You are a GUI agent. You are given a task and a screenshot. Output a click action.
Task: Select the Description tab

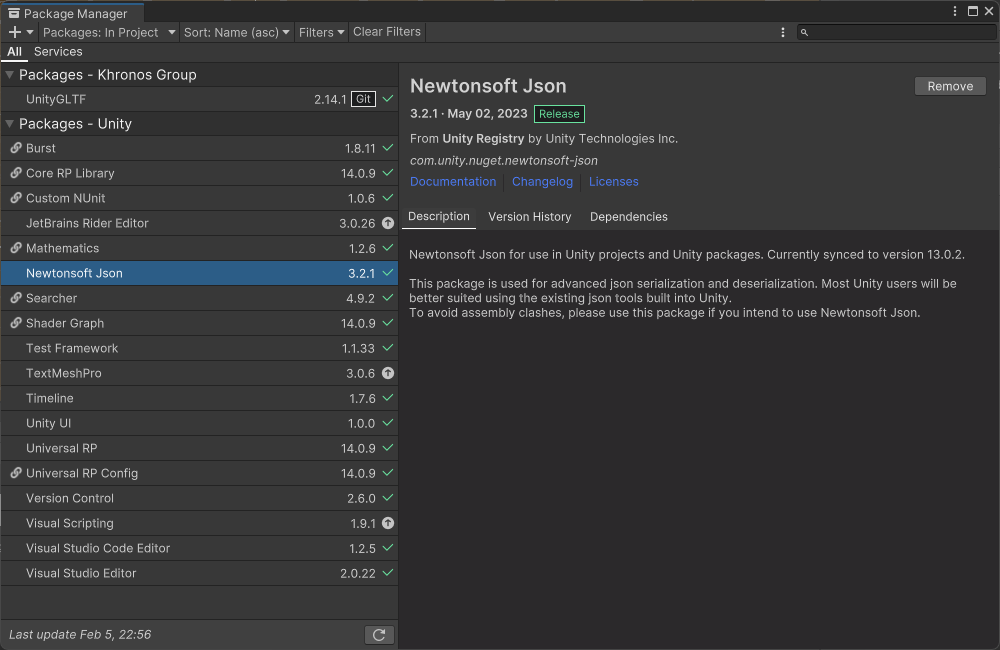[439, 216]
